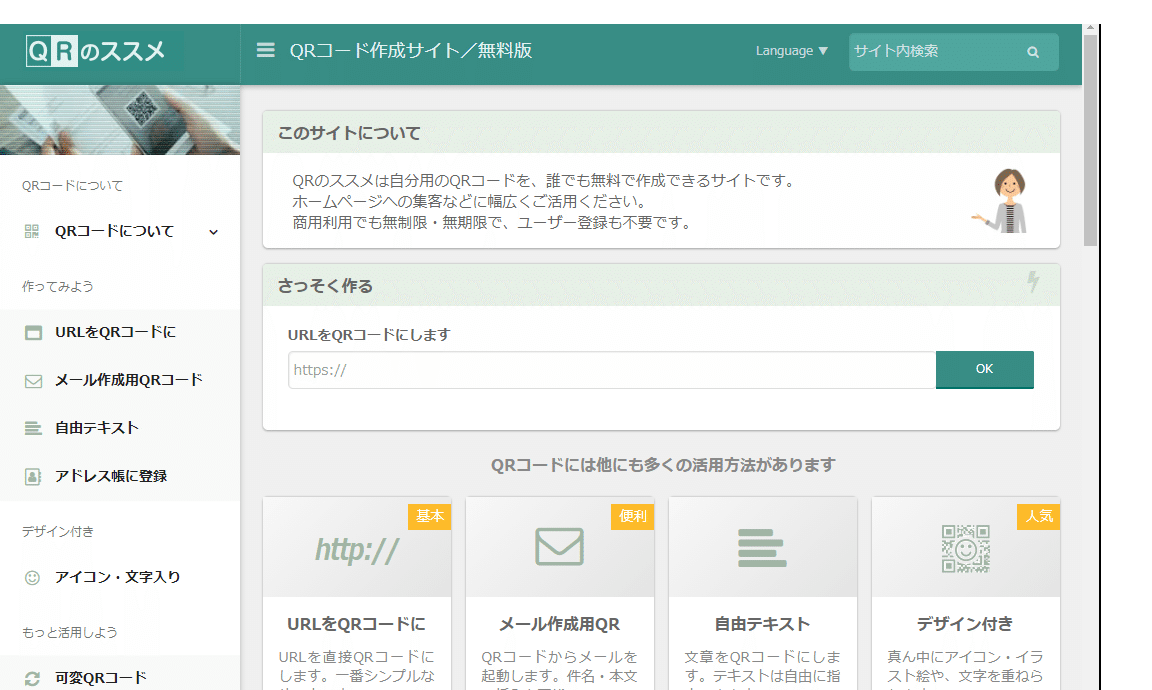Click the text-lines icon on 自由テキスト card
1152x690 pixels.
762,546
